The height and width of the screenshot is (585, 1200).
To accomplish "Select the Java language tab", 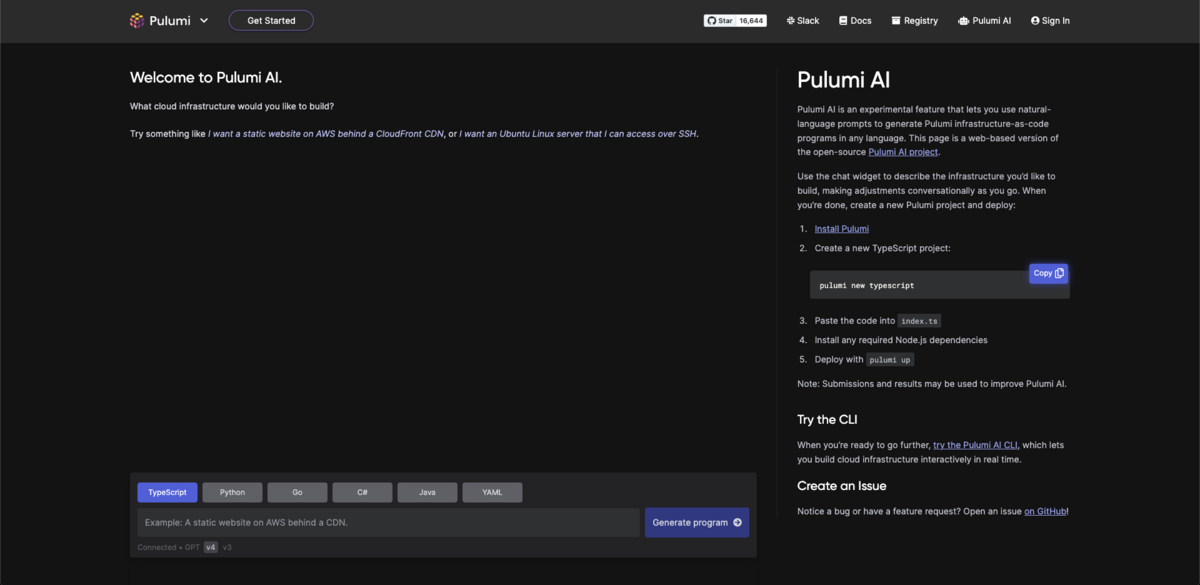I will tap(427, 492).
